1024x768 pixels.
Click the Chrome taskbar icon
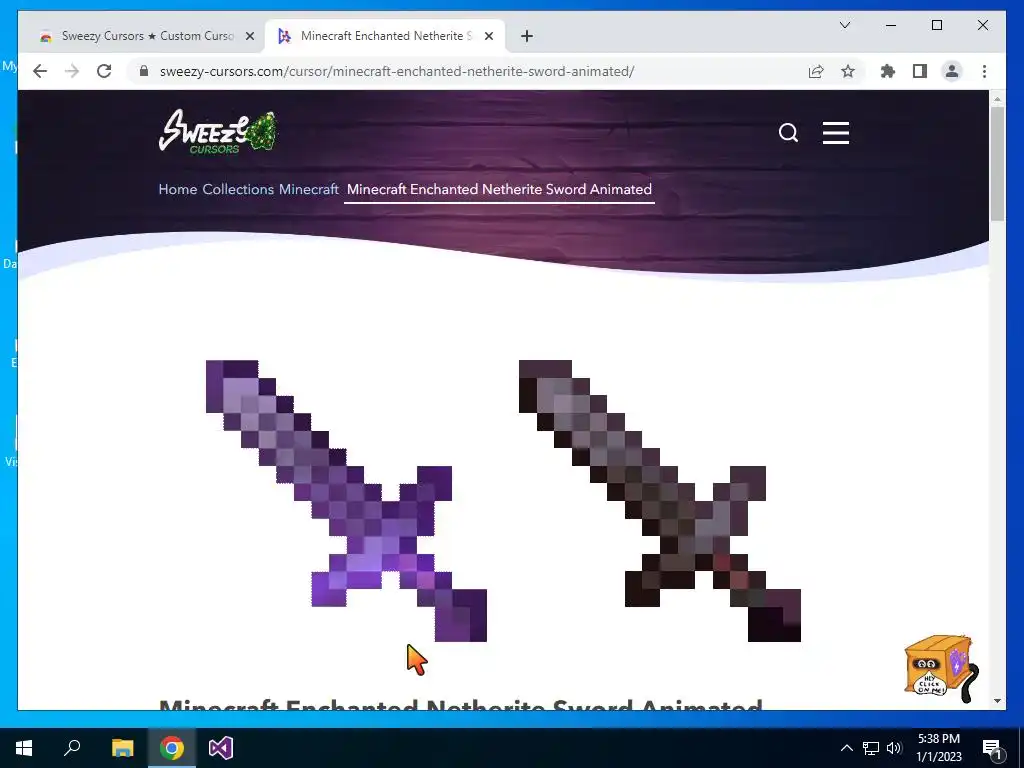tap(172, 748)
